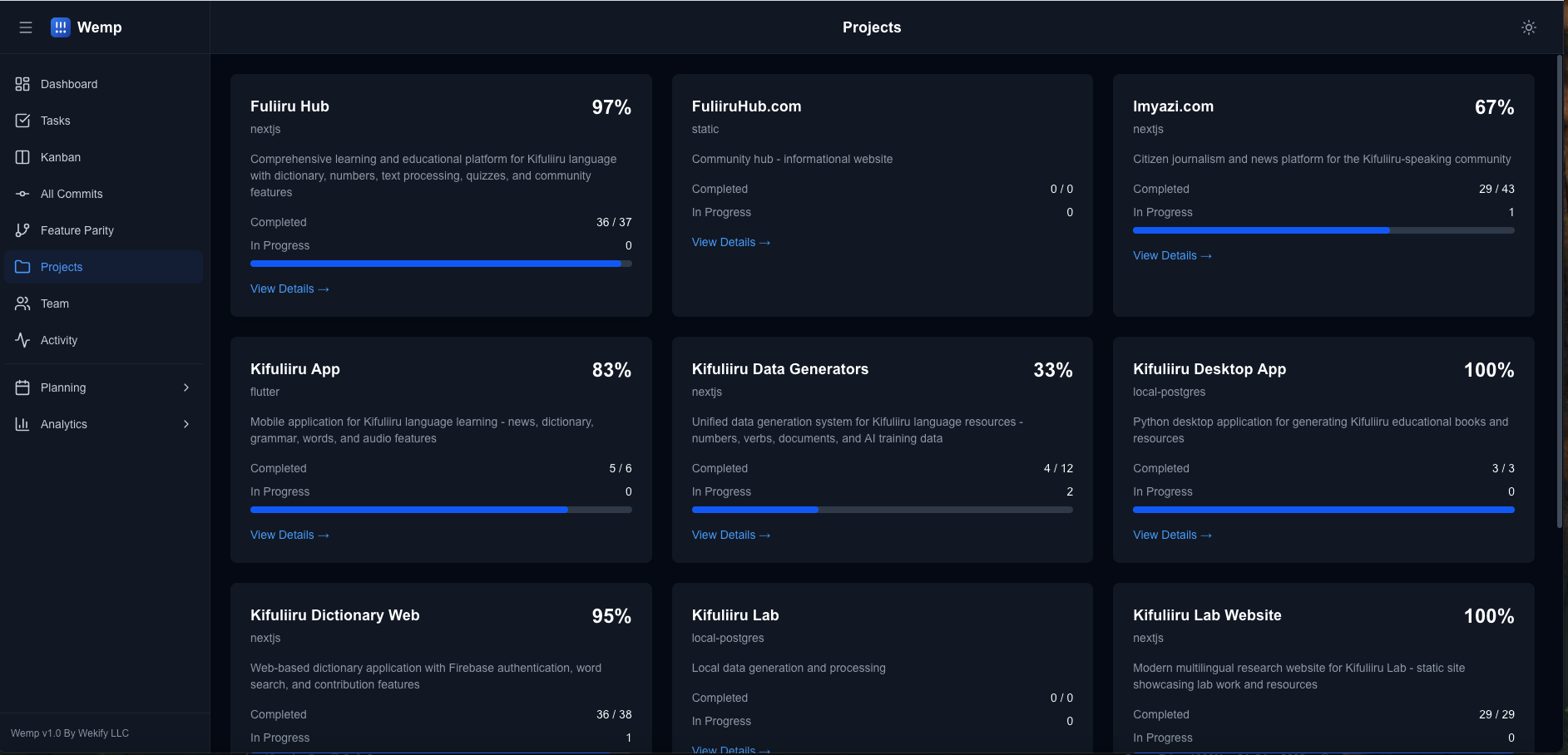
Task: Click the Kifuliiru App card title
Action: (x=295, y=369)
